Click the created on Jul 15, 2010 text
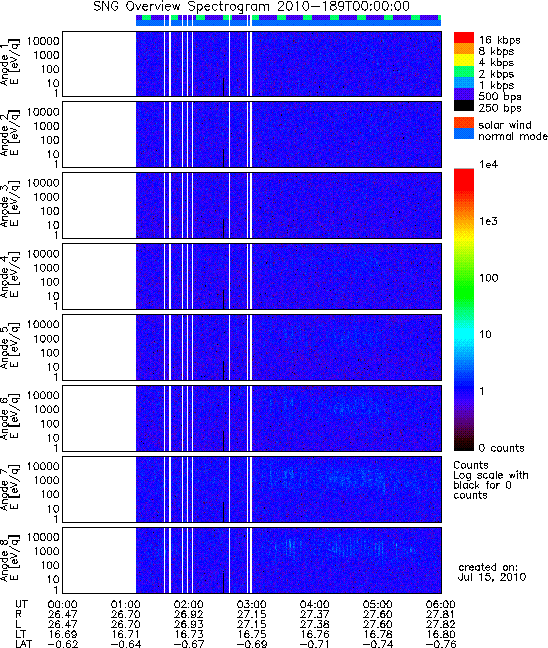Viewport: 548px width, 648px height. tap(492, 572)
